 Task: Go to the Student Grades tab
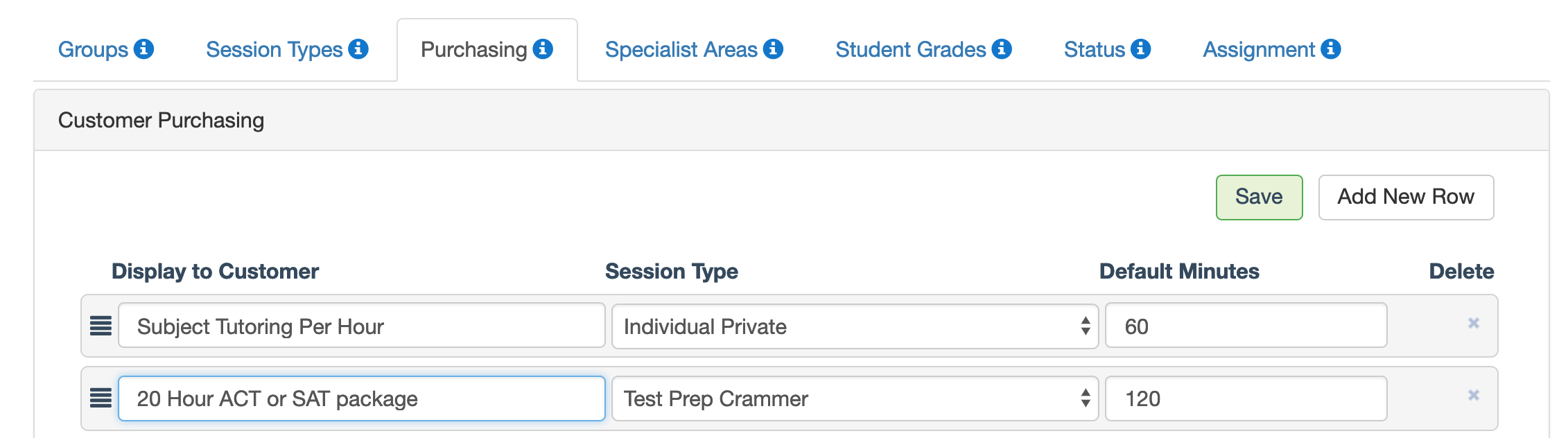pyautogui.click(x=910, y=50)
